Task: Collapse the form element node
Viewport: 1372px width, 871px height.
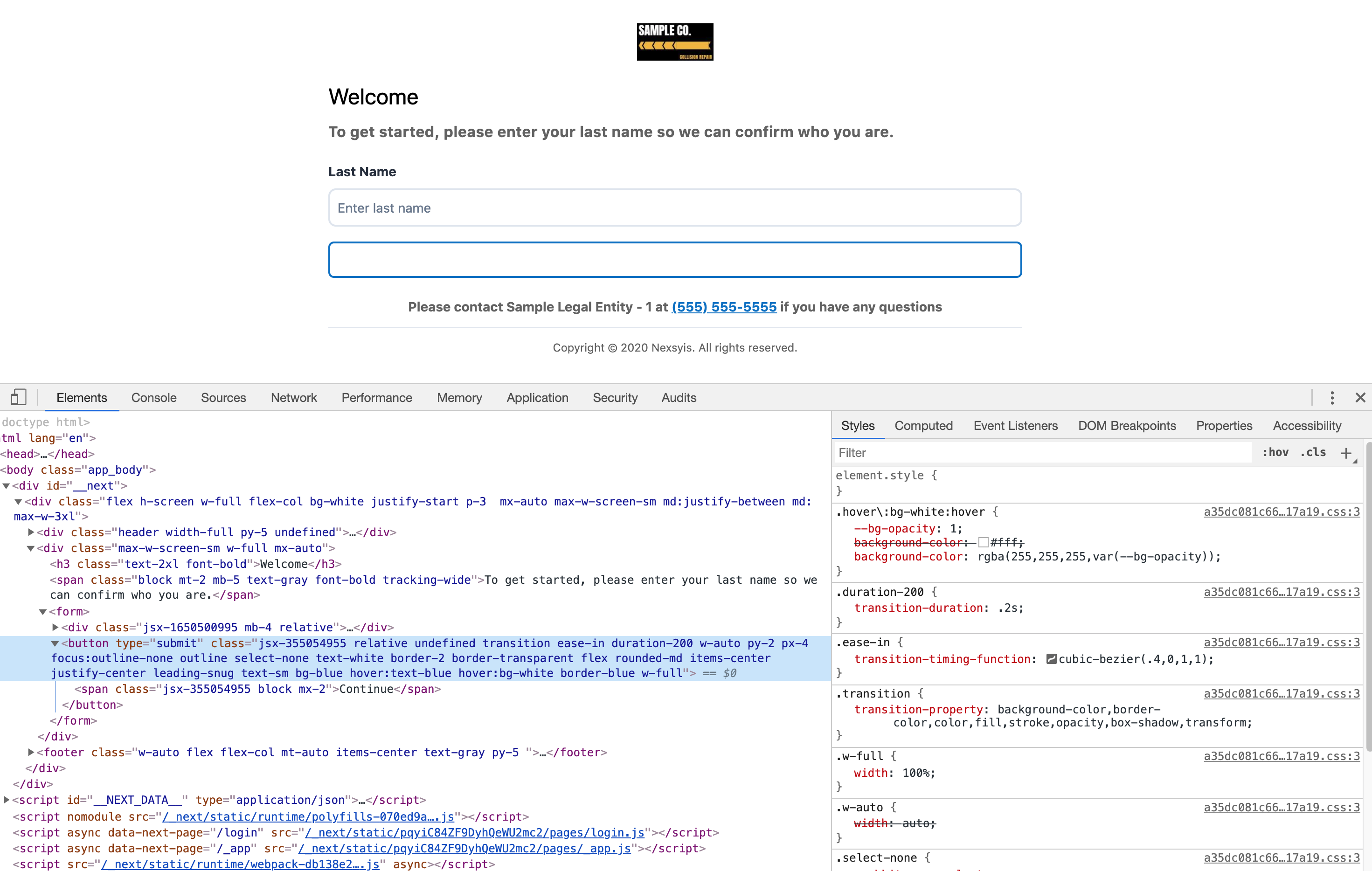Action: 43,611
